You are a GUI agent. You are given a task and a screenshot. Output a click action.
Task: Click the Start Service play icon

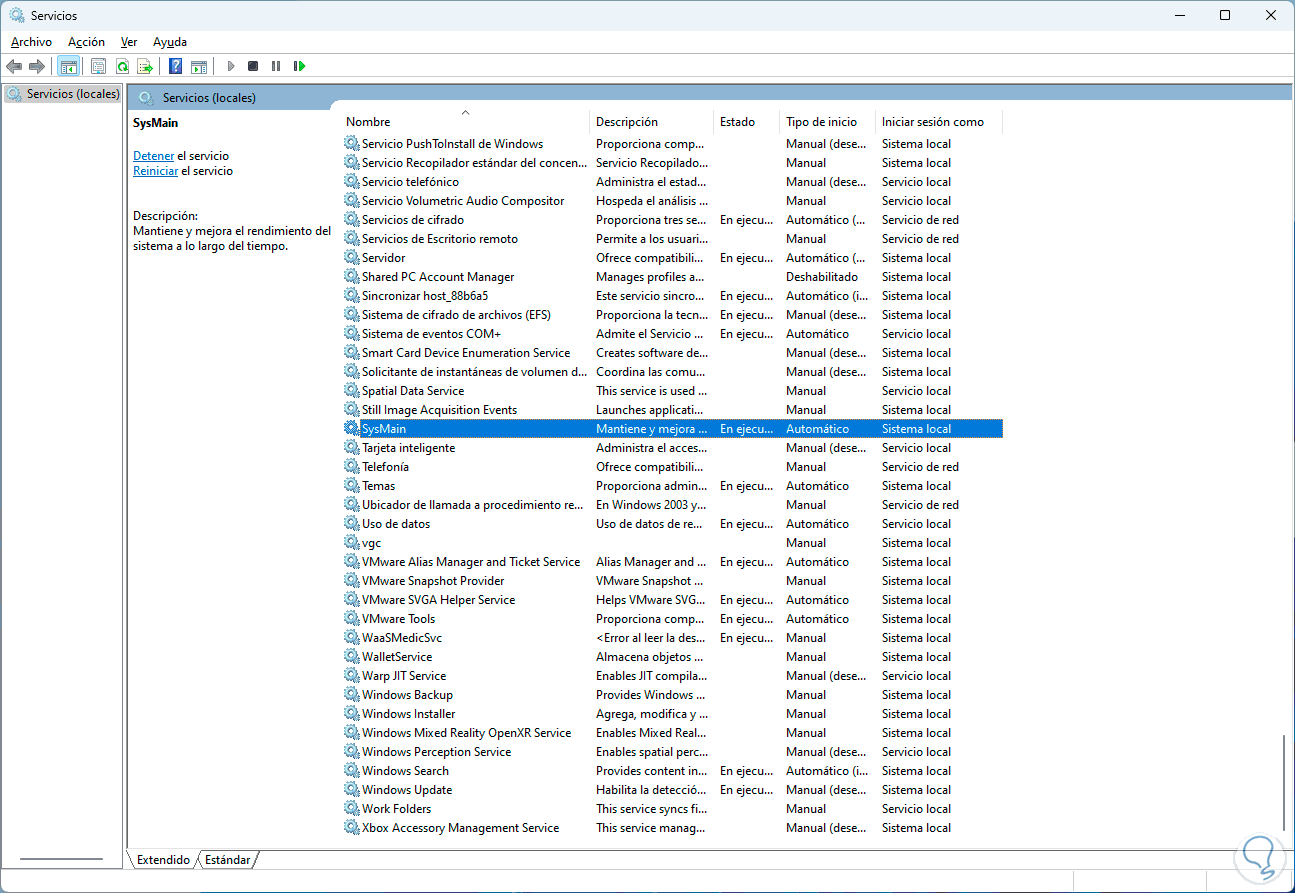(x=230, y=66)
